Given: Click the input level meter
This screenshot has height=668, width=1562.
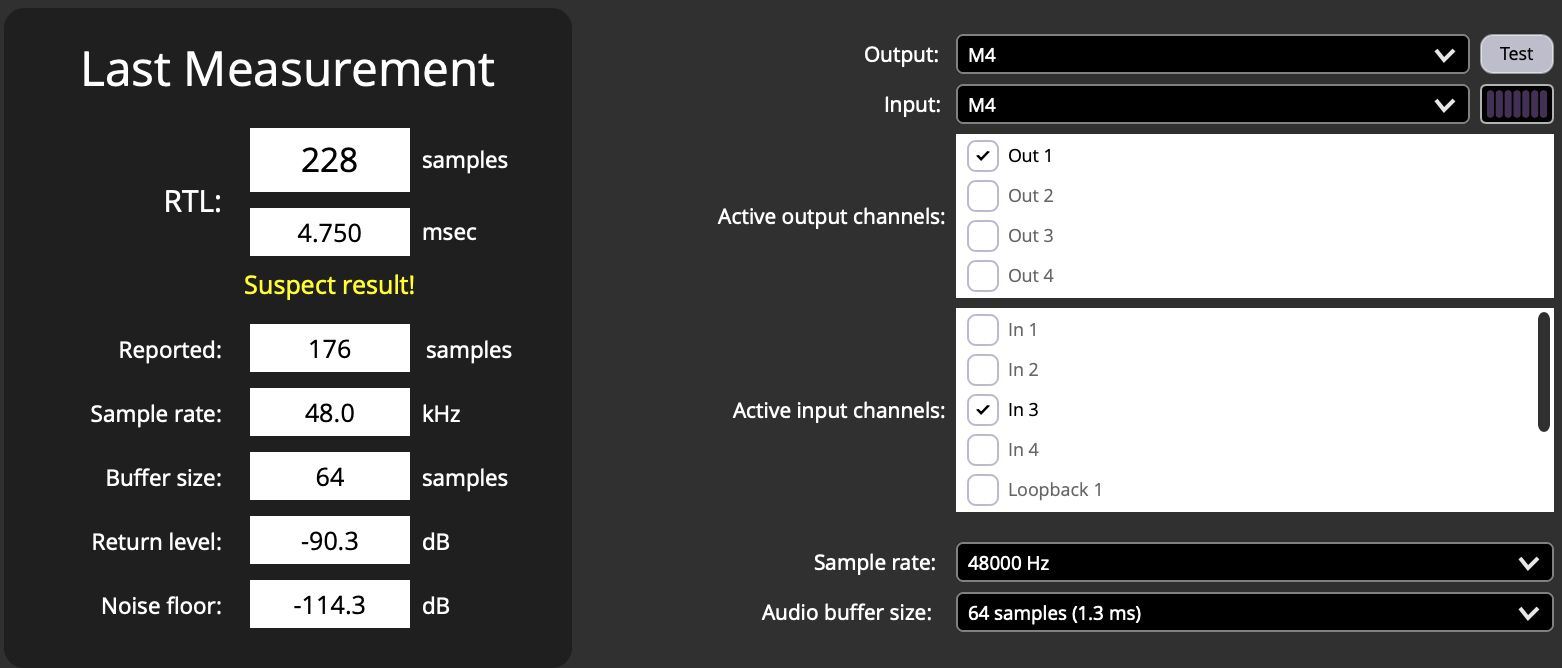Looking at the screenshot, I should pos(1516,104).
